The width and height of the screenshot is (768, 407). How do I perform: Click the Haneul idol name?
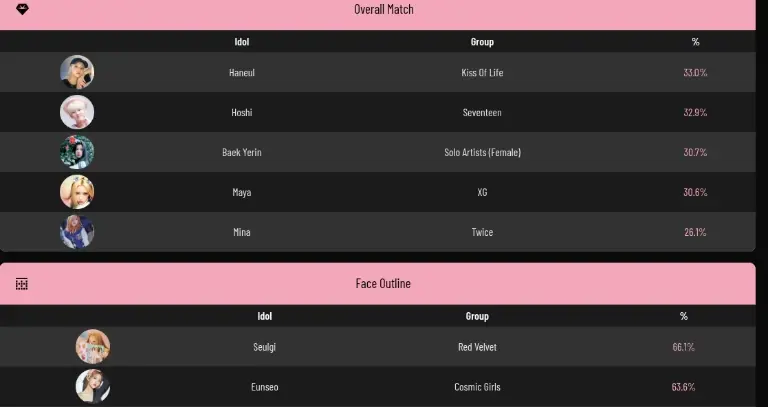pos(242,73)
